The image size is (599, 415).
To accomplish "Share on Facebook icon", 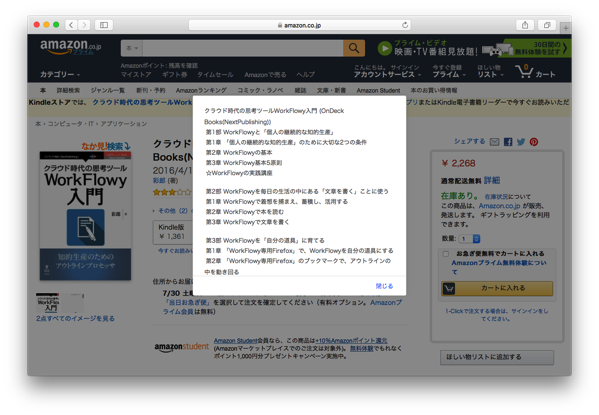I will (x=508, y=142).
